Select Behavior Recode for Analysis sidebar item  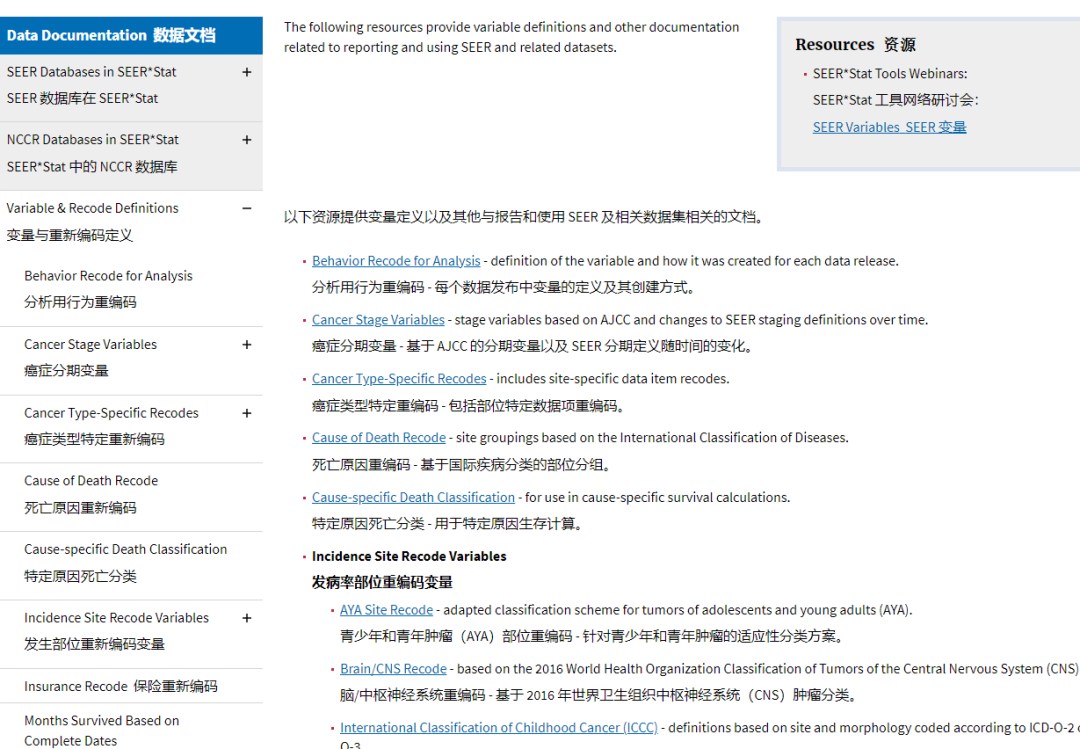coord(108,289)
